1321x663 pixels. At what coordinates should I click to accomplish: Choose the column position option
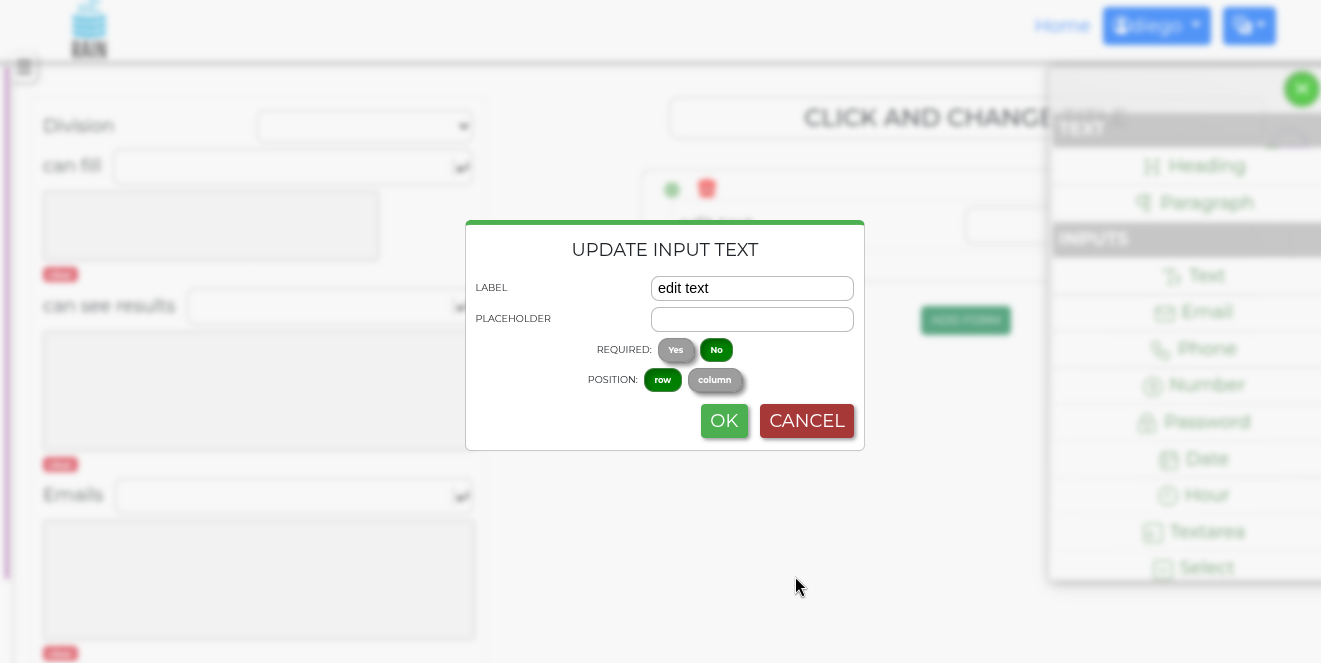[x=715, y=380]
